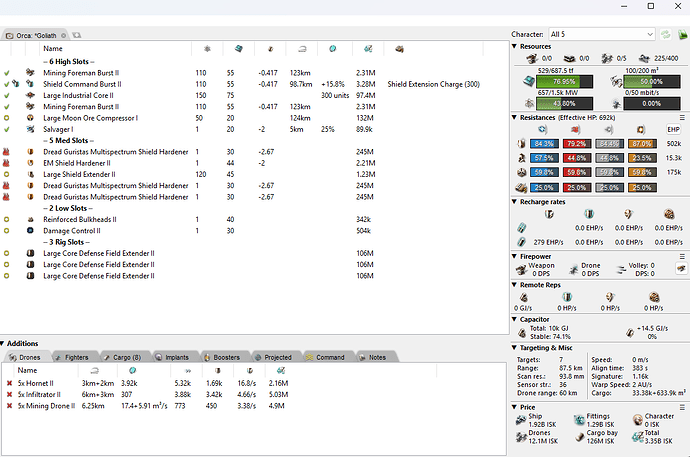Click the shield row icon in Resistances
This screenshot has width=690, height=457.
521,143
